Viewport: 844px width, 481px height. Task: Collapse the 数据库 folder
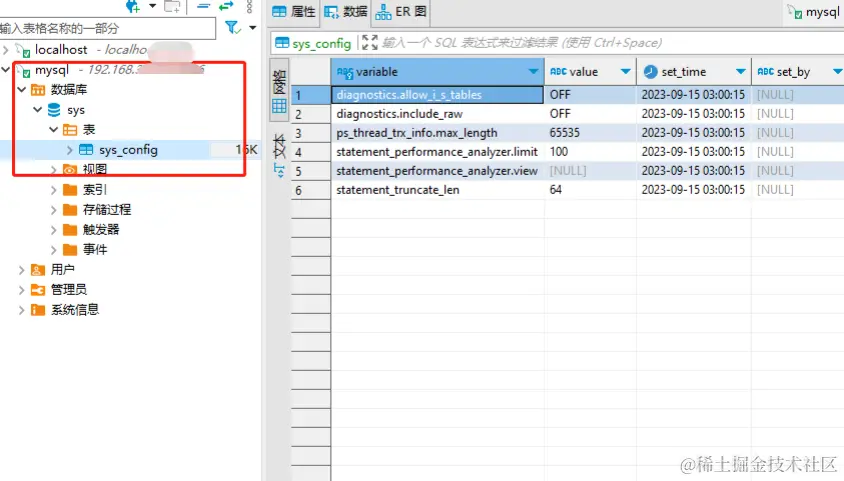(22, 89)
